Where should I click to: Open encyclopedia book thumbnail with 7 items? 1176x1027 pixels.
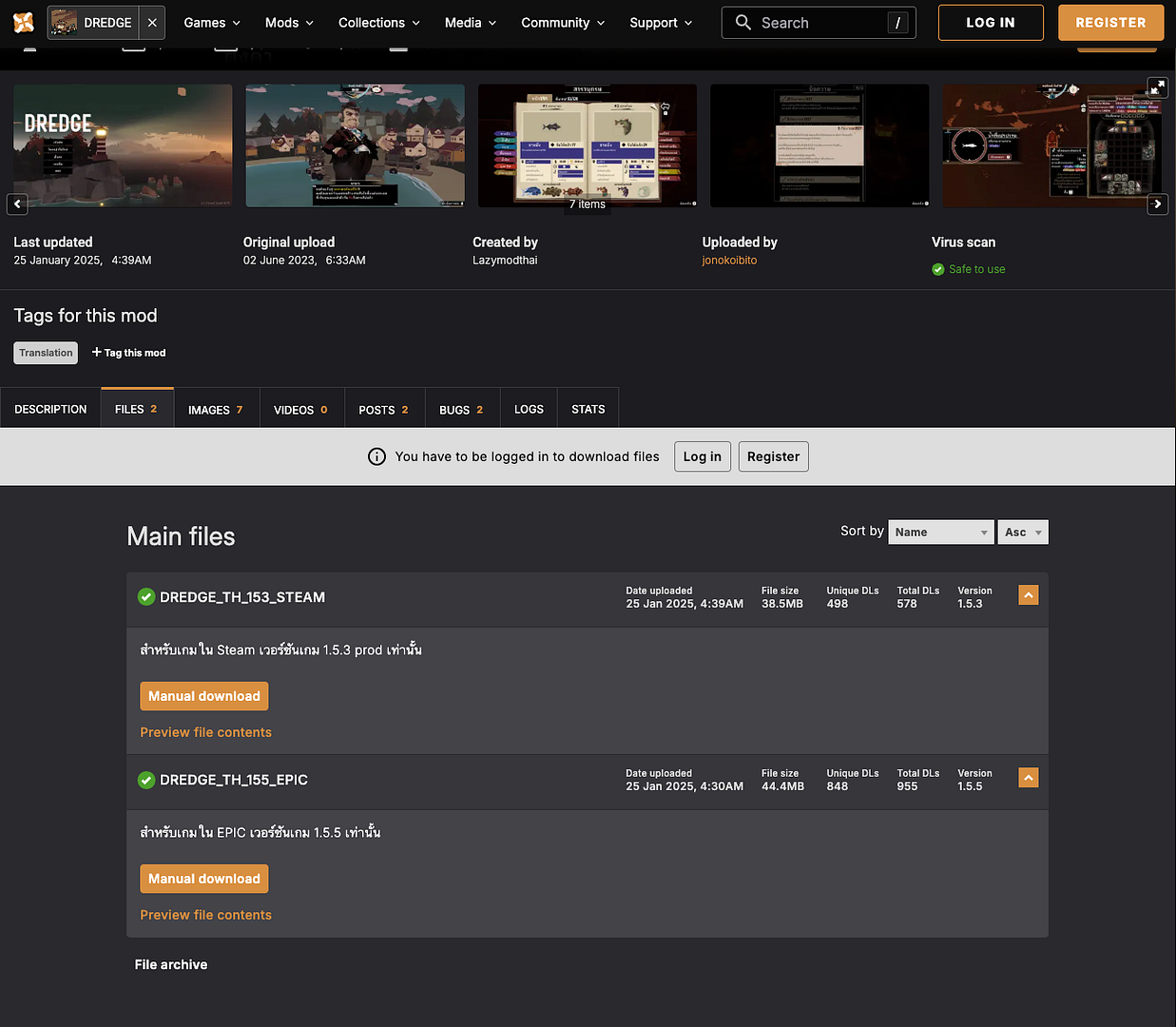click(x=587, y=145)
